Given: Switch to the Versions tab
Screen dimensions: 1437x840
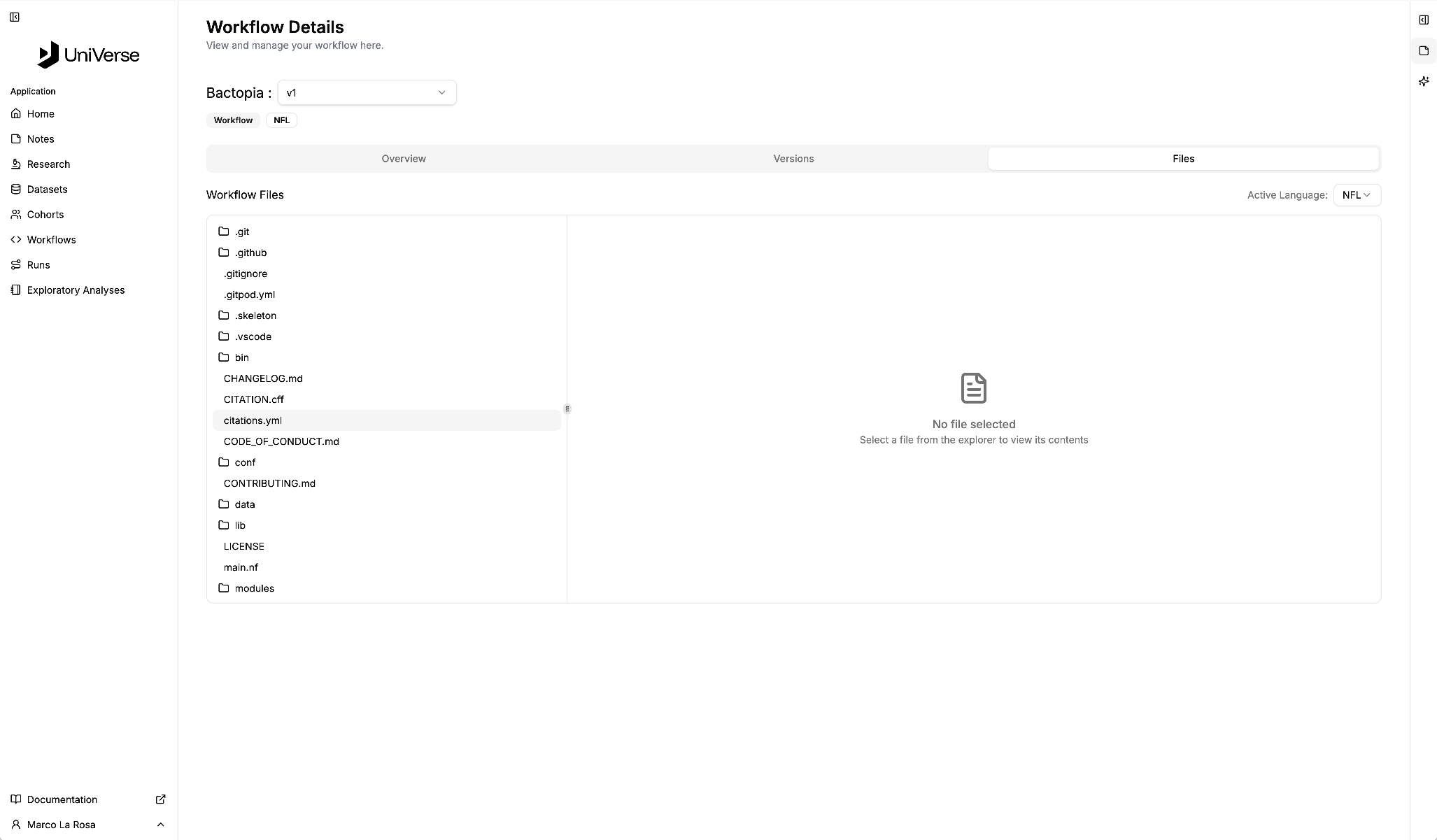Looking at the screenshot, I should 793,159.
